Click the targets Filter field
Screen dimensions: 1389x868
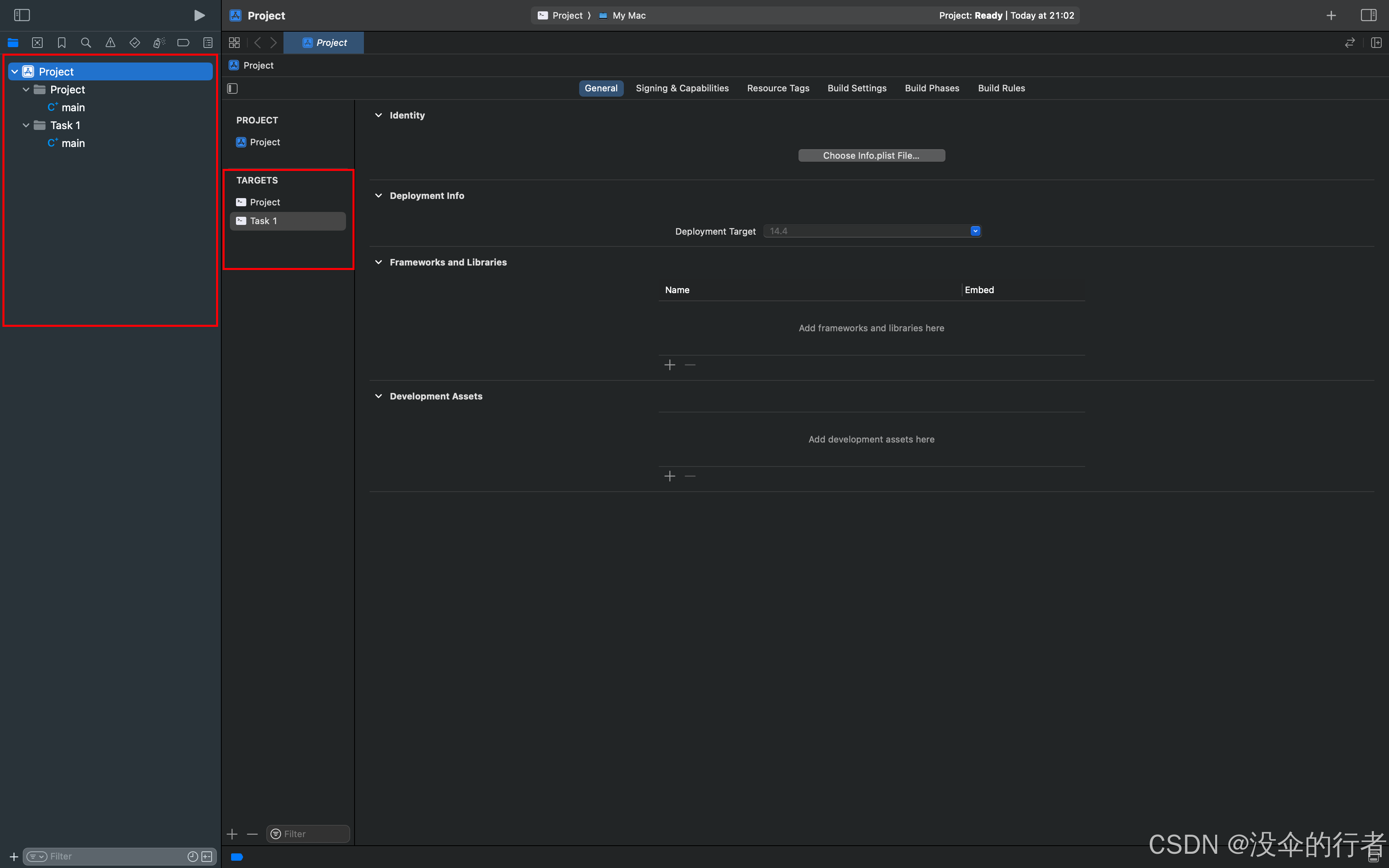pos(308,834)
